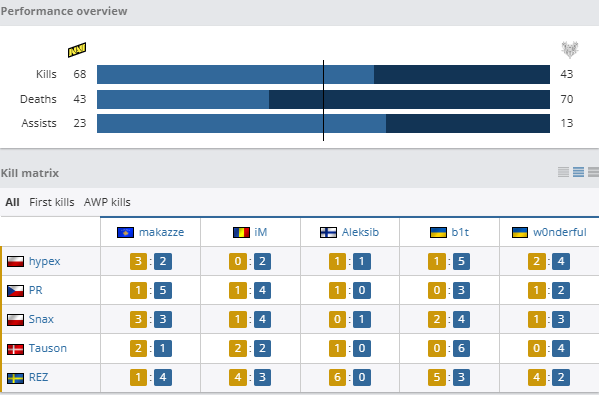
Task: Select the compact layout icon in Kill matrix
Action: [x=563, y=172]
